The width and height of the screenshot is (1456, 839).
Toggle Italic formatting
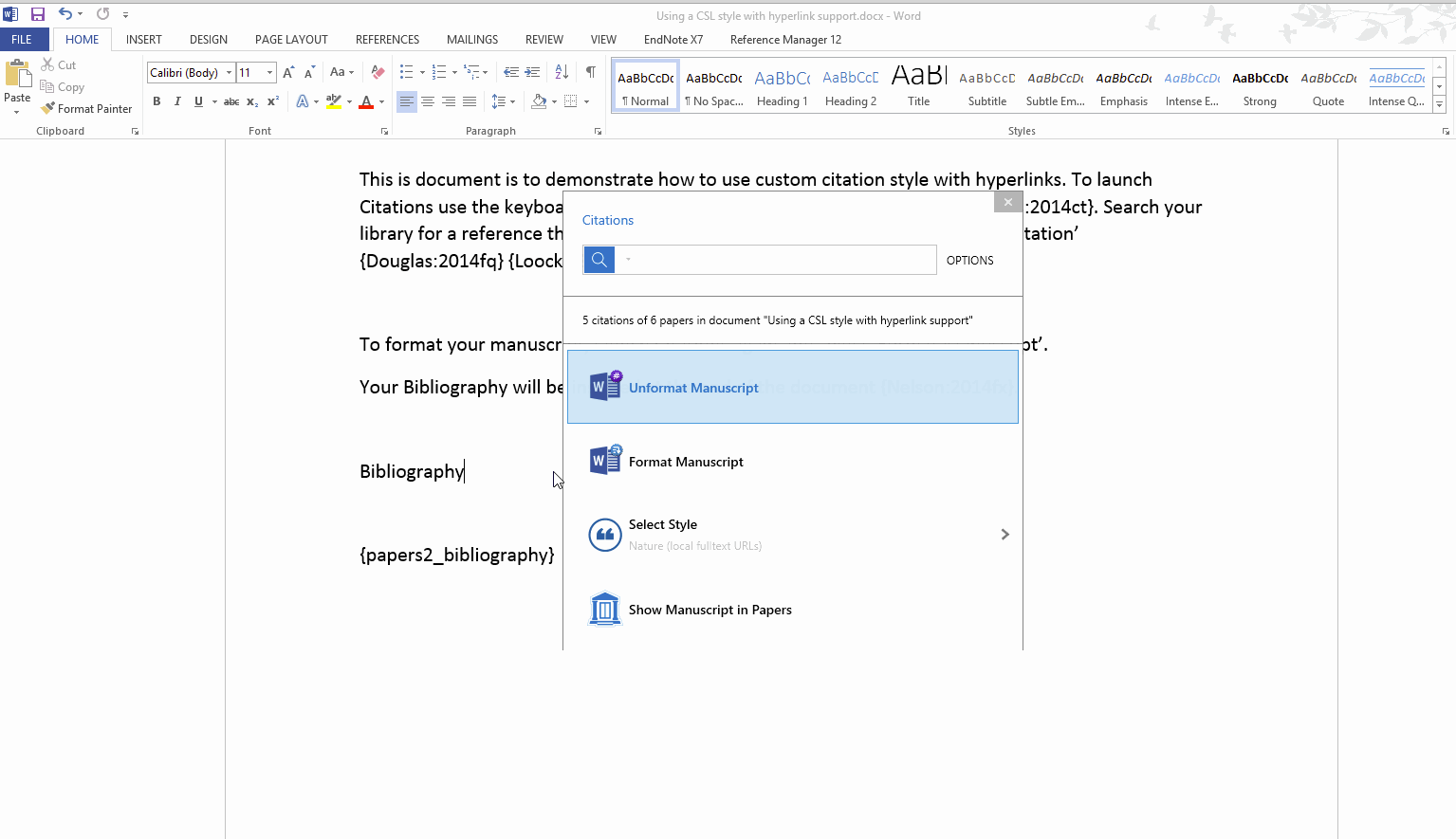[x=177, y=100]
